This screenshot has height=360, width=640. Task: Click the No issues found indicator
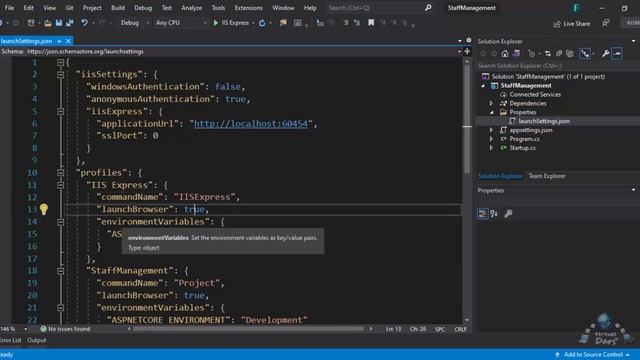65,329
